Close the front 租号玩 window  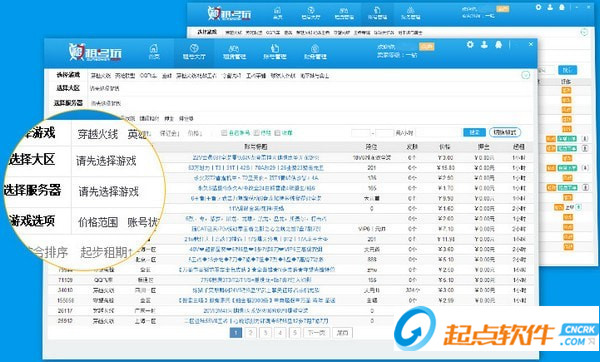tap(531, 44)
